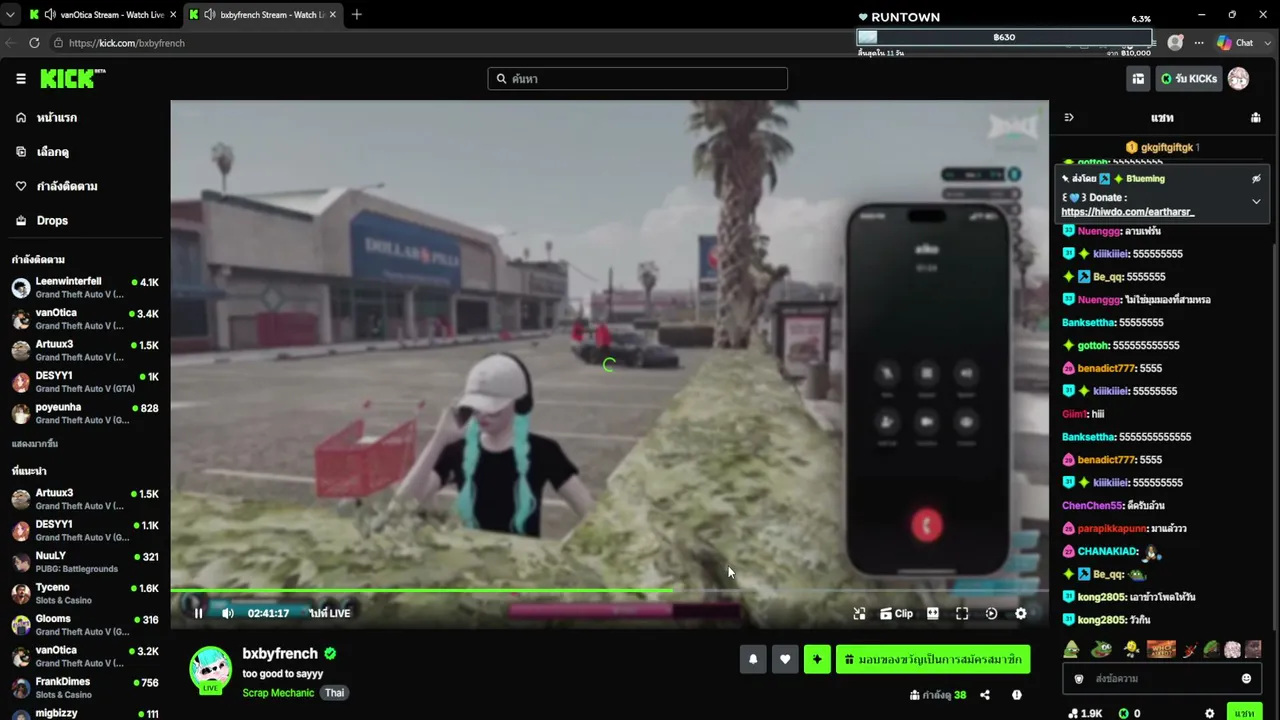Share the bxbyfrench stream

pyautogui.click(x=985, y=695)
